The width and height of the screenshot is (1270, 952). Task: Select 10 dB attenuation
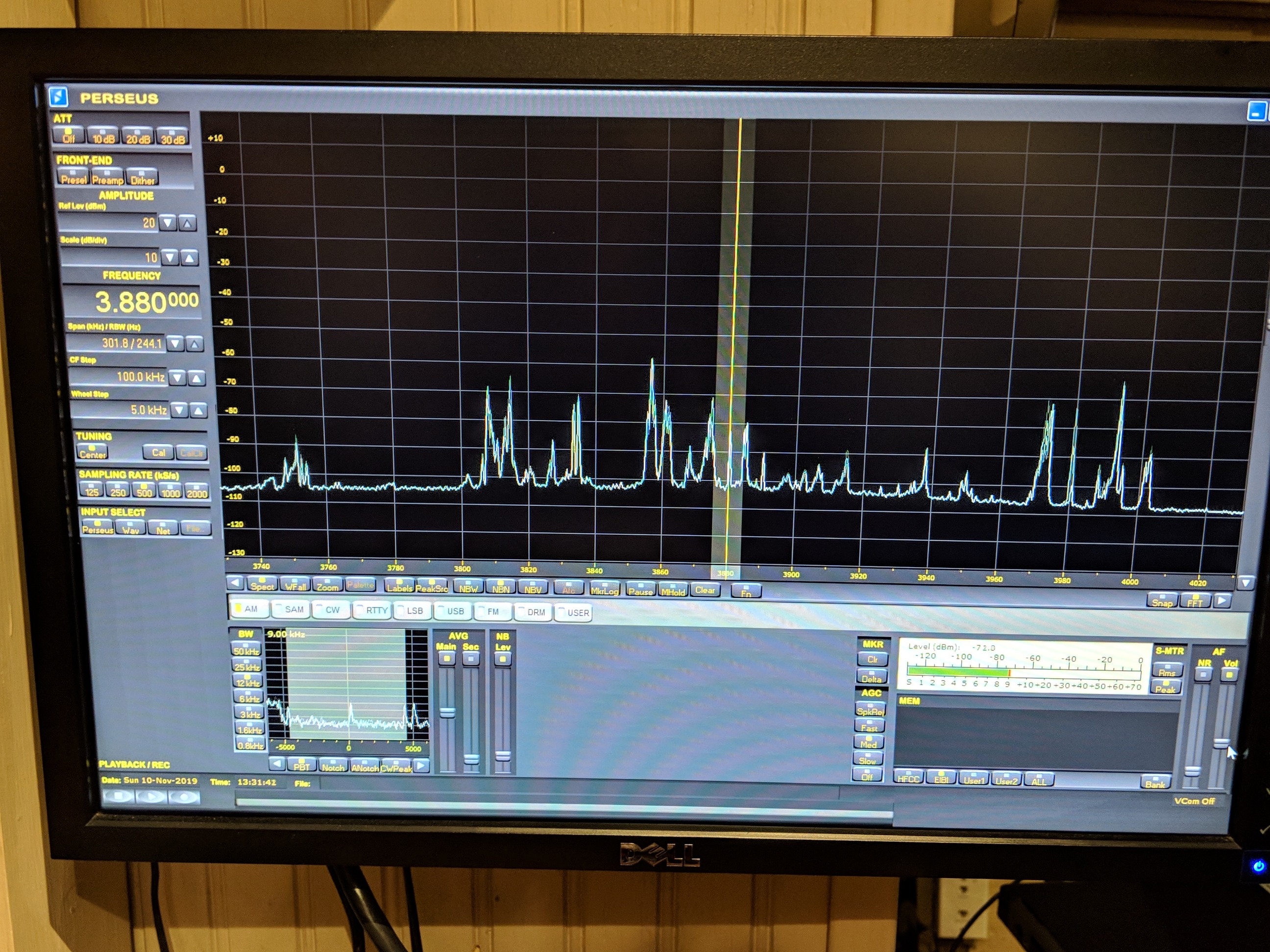pyautogui.click(x=103, y=137)
